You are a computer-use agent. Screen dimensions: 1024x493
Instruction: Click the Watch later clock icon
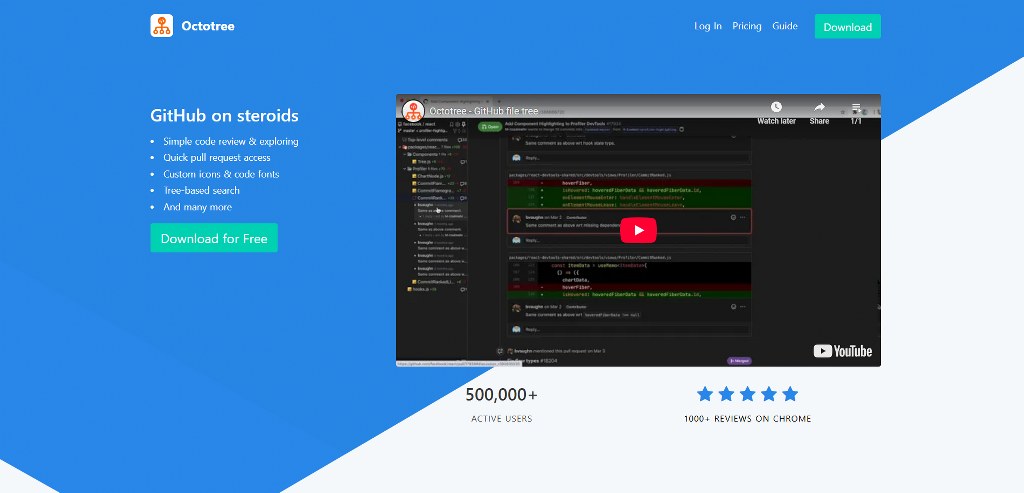tap(776, 107)
